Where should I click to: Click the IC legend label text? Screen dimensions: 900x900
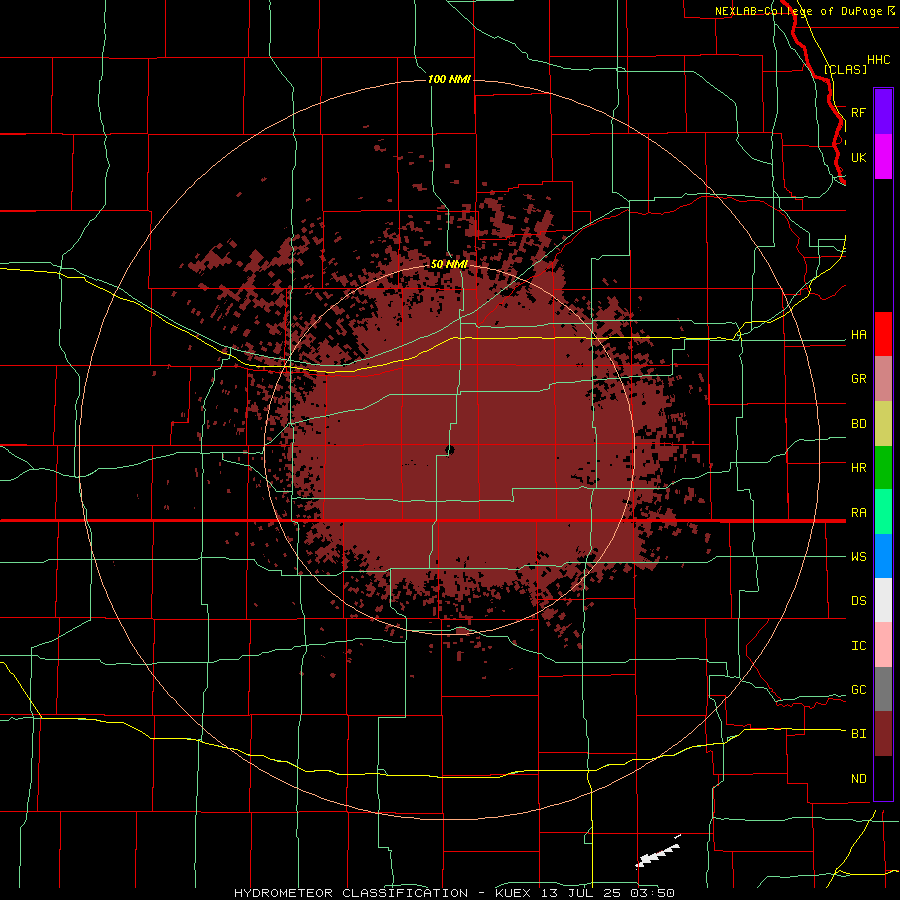(x=858, y=646)
